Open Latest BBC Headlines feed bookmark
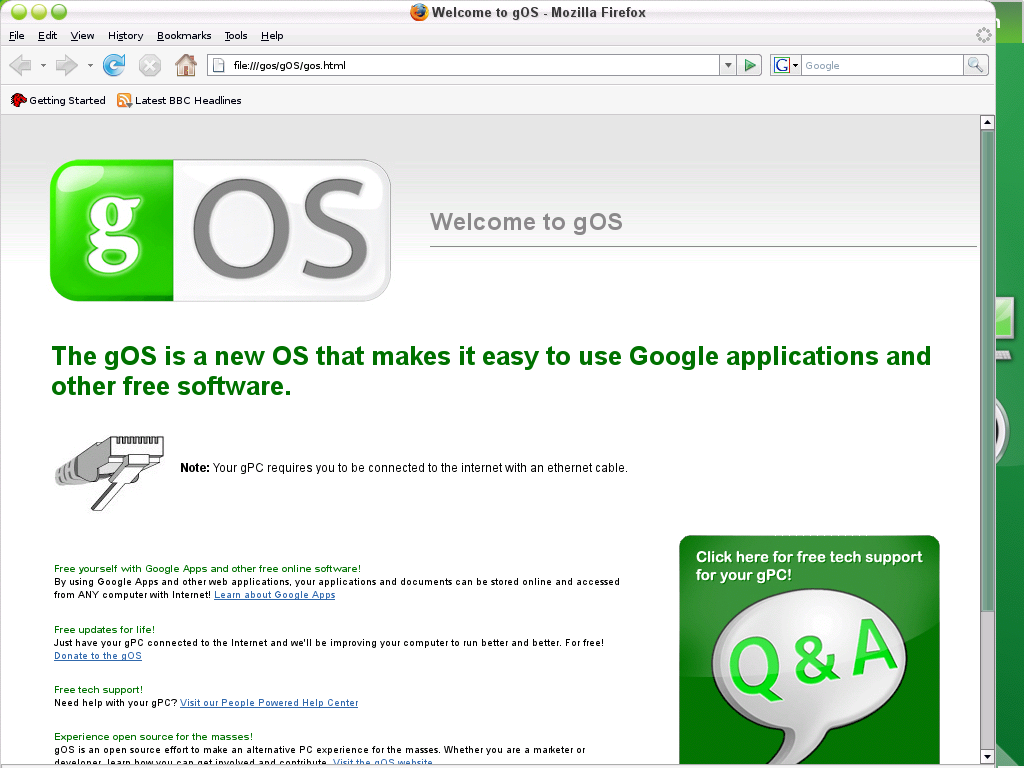Screen dimensions: 1024x768 [x=179, y=100]
